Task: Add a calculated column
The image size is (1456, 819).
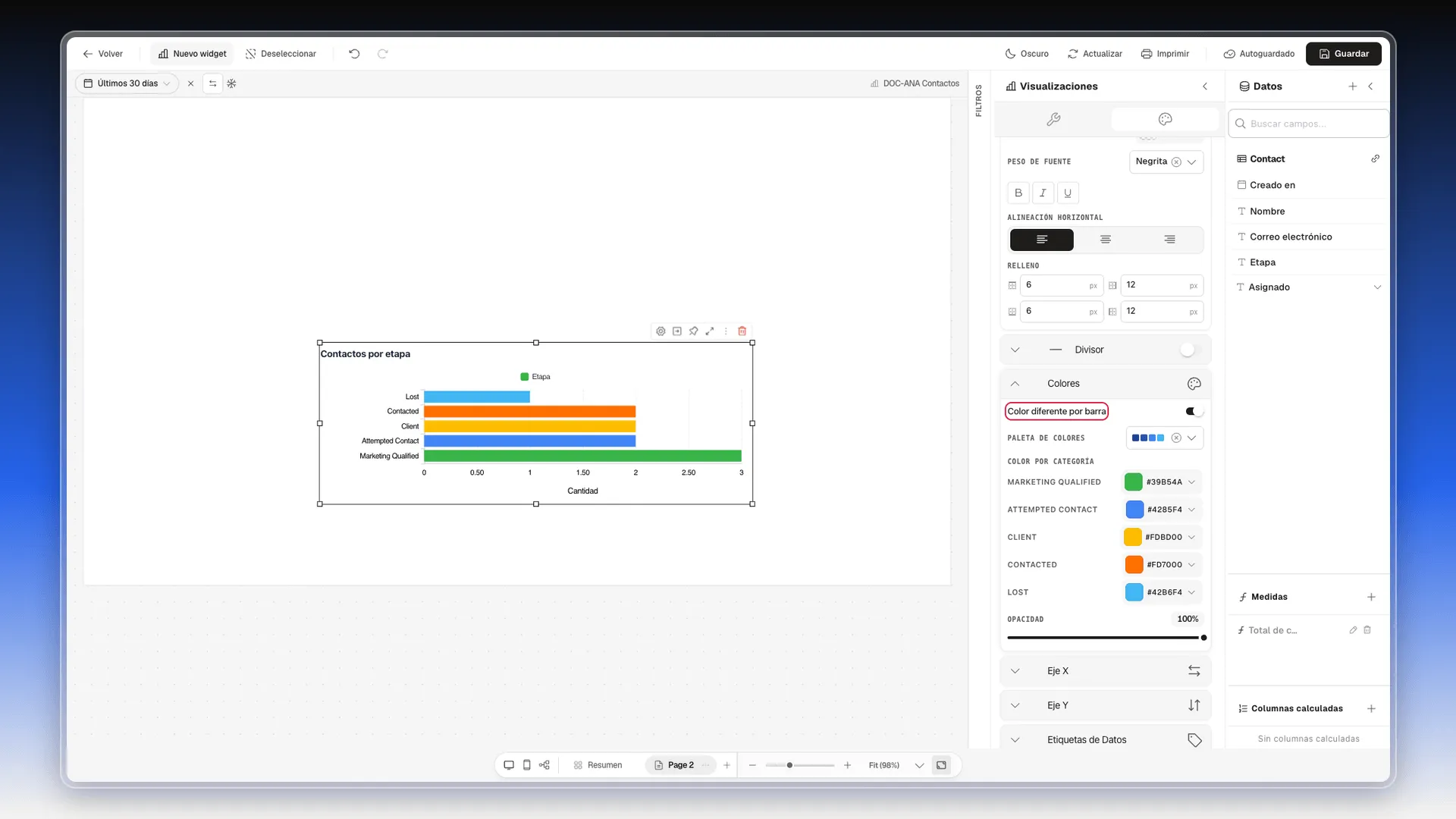Action: click(x=1371, y=709)
